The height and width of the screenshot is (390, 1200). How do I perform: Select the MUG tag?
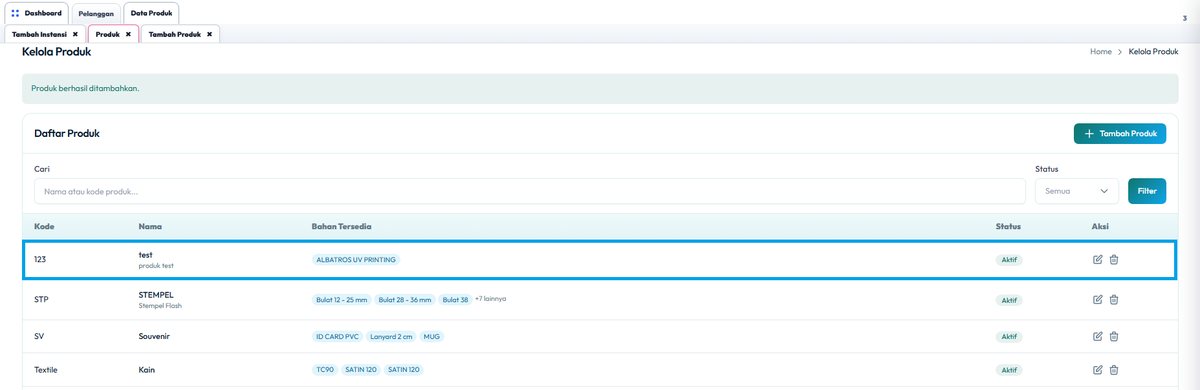coord(431,336)
